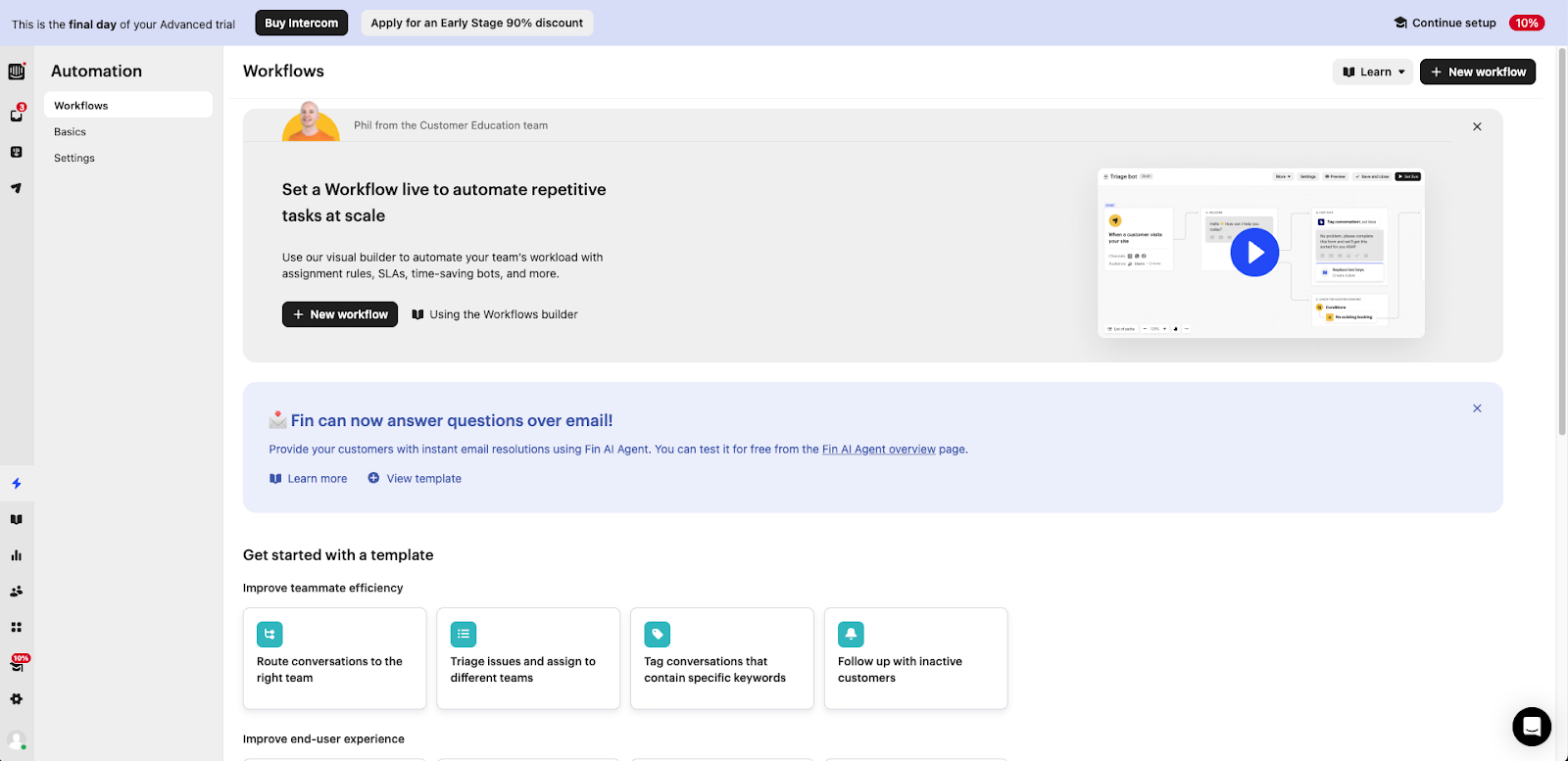
Task: Open the Fin AI Agent sidebar icon
Action: [x=16, y=152]
